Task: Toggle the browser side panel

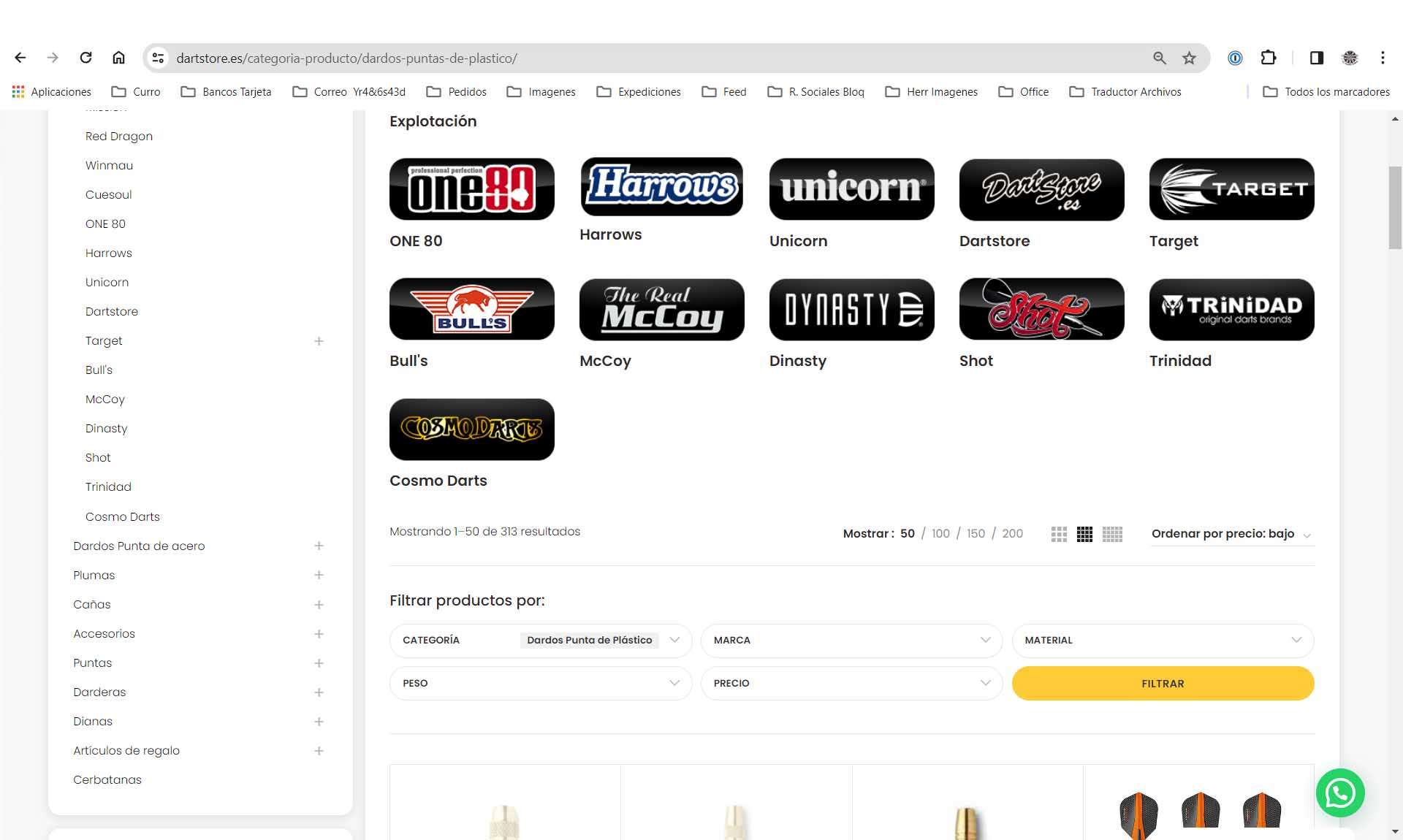Action: point(1317,58)
